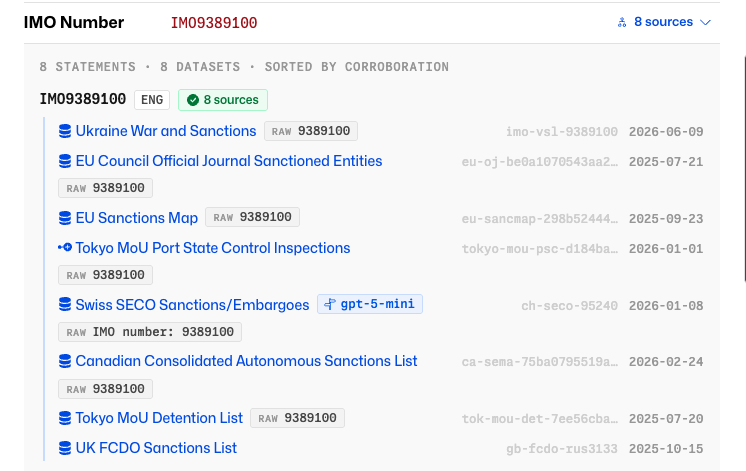Click the IMO Number field label
Image resolution: width=746 pixels, height=471 pixels.
[x=74, y=22]
